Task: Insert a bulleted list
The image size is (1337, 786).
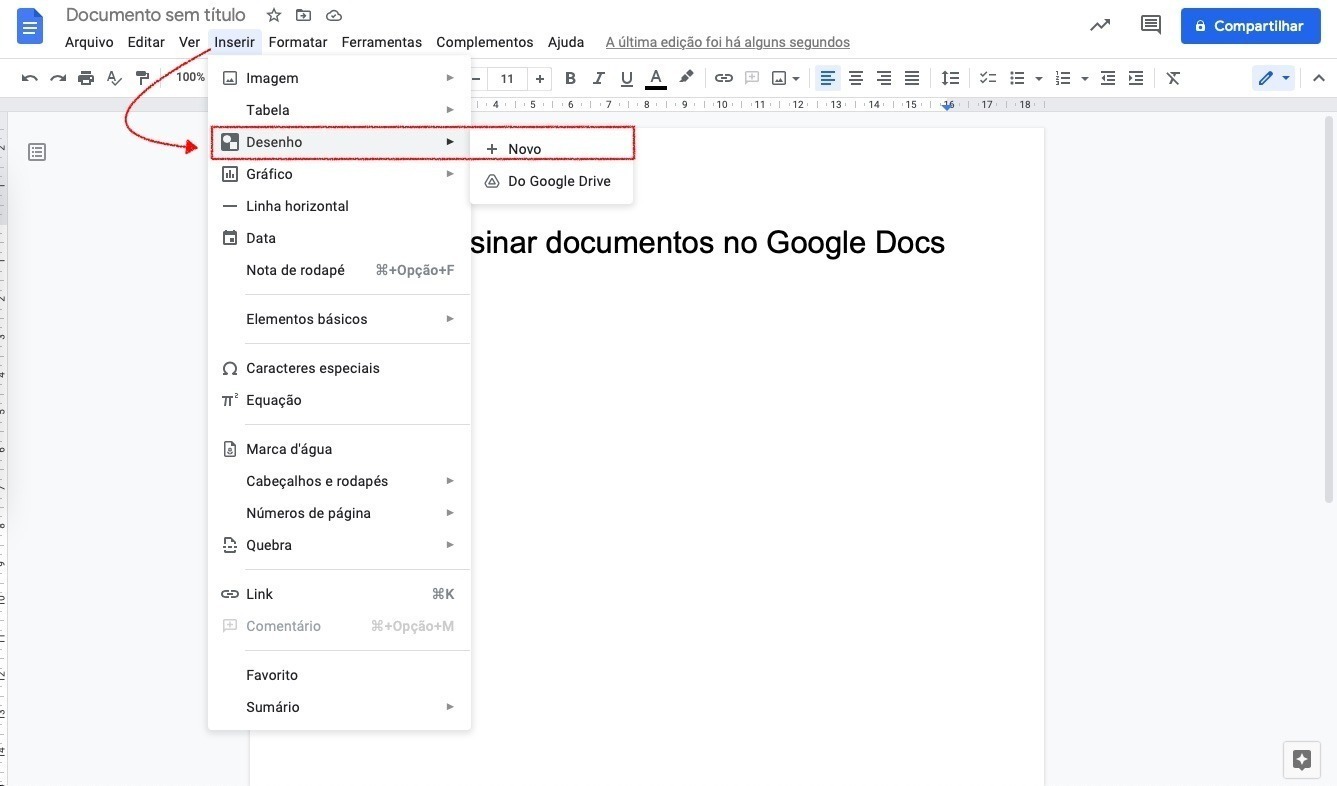Action: [1018, 78]
